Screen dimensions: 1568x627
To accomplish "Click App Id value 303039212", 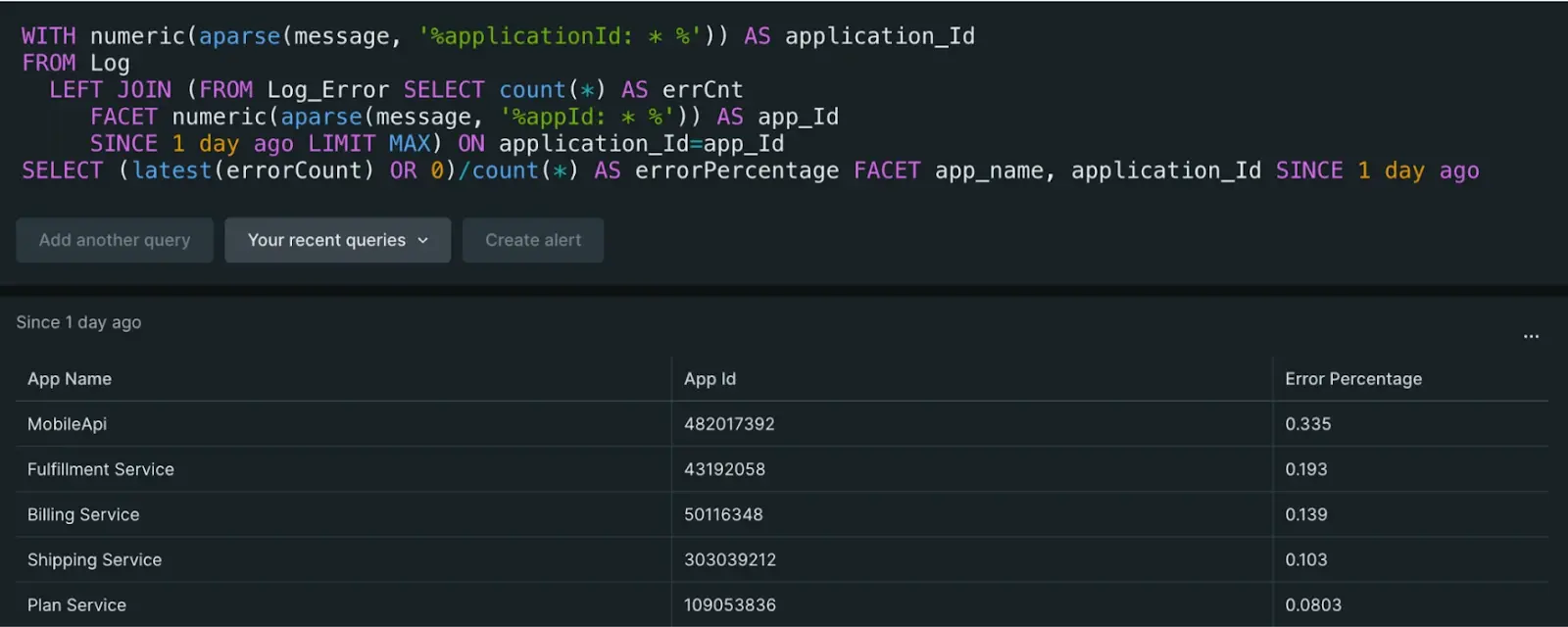I will (x=730, y=559).
